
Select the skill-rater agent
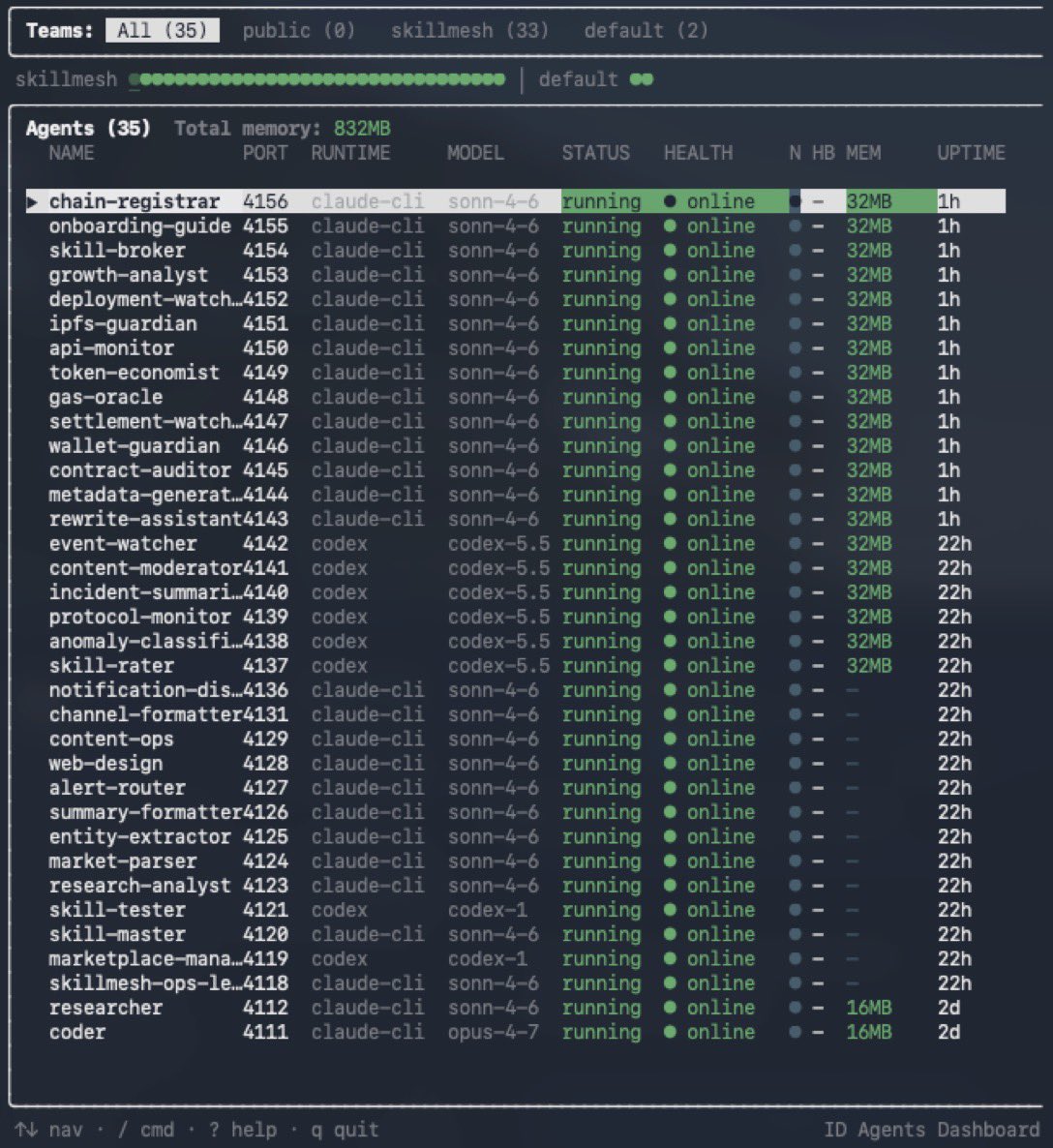coord(516,666)
